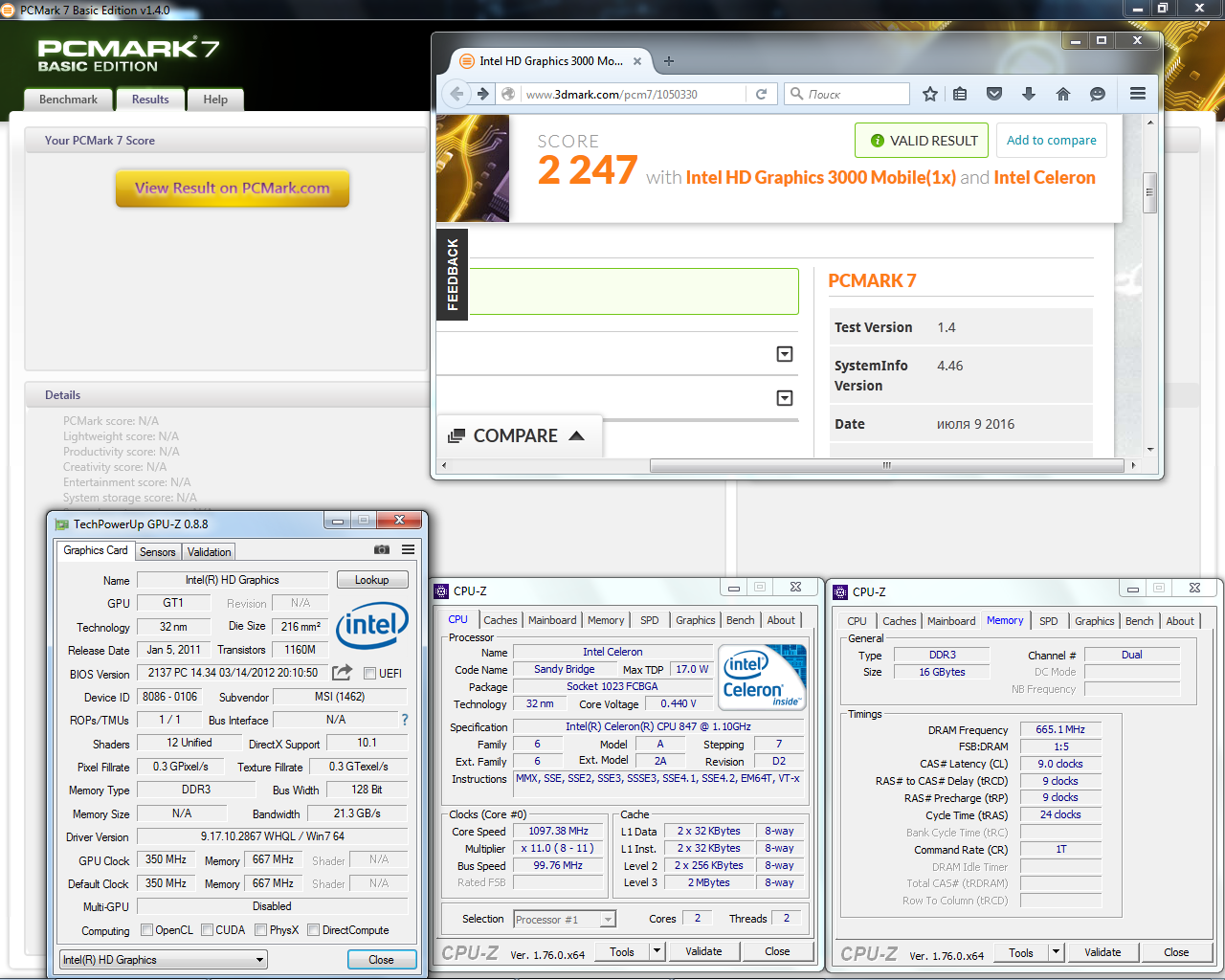Open the PCMark Help tab

coord(215,100)
